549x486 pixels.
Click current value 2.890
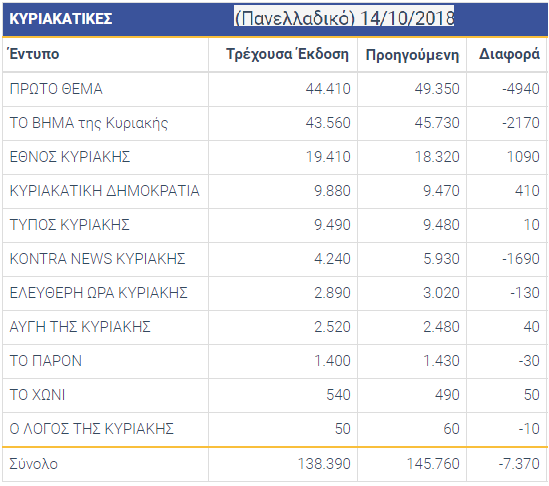pyautogui.click(x=332, y=292)
